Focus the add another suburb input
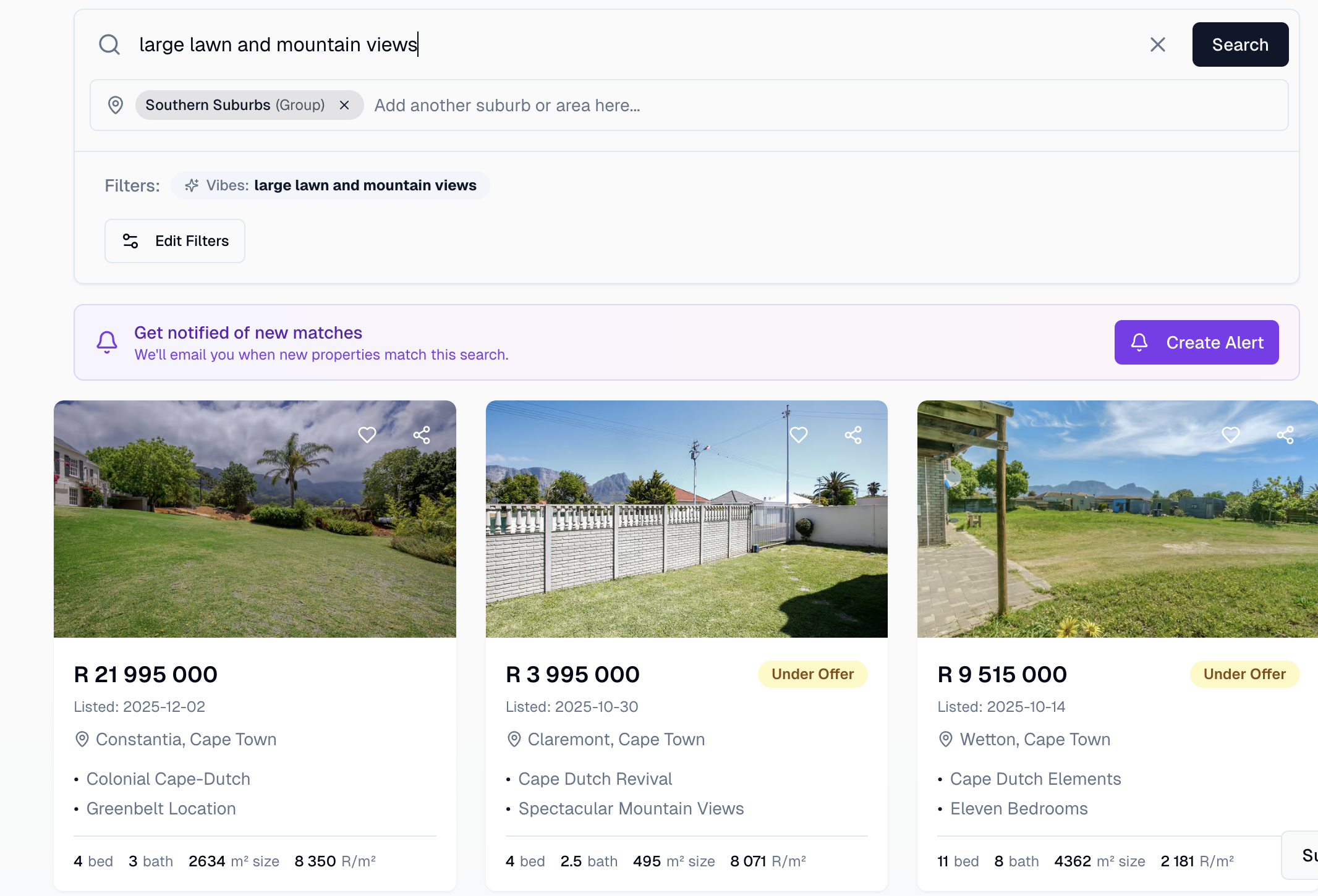The image size is (1318, 896). point(804,105)
